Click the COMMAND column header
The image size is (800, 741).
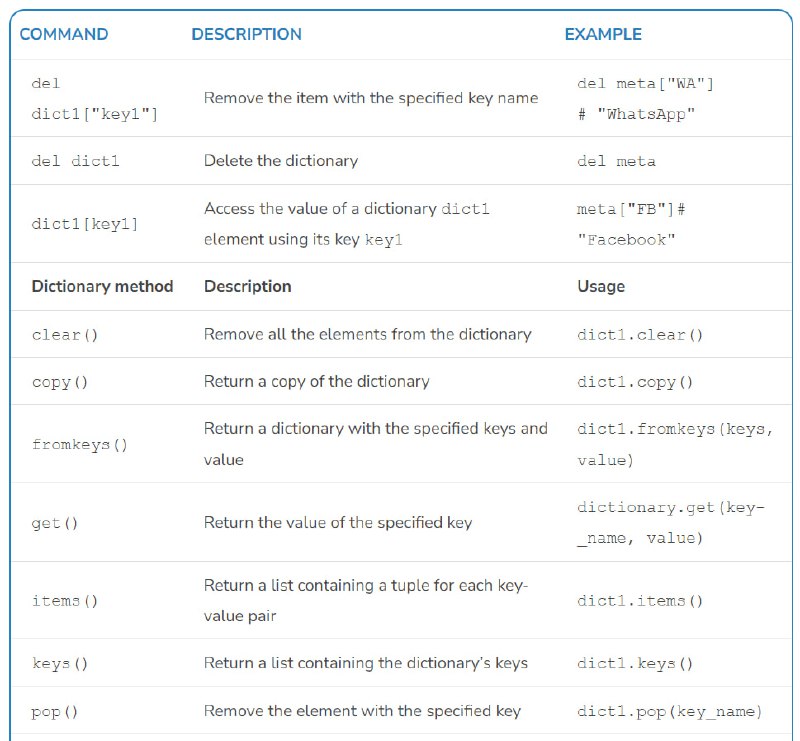coord(64,34)
